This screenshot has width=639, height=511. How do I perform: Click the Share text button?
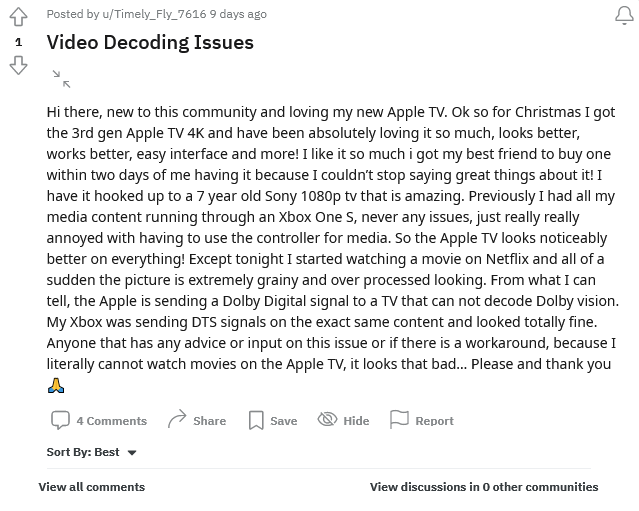tap(209, 421)
